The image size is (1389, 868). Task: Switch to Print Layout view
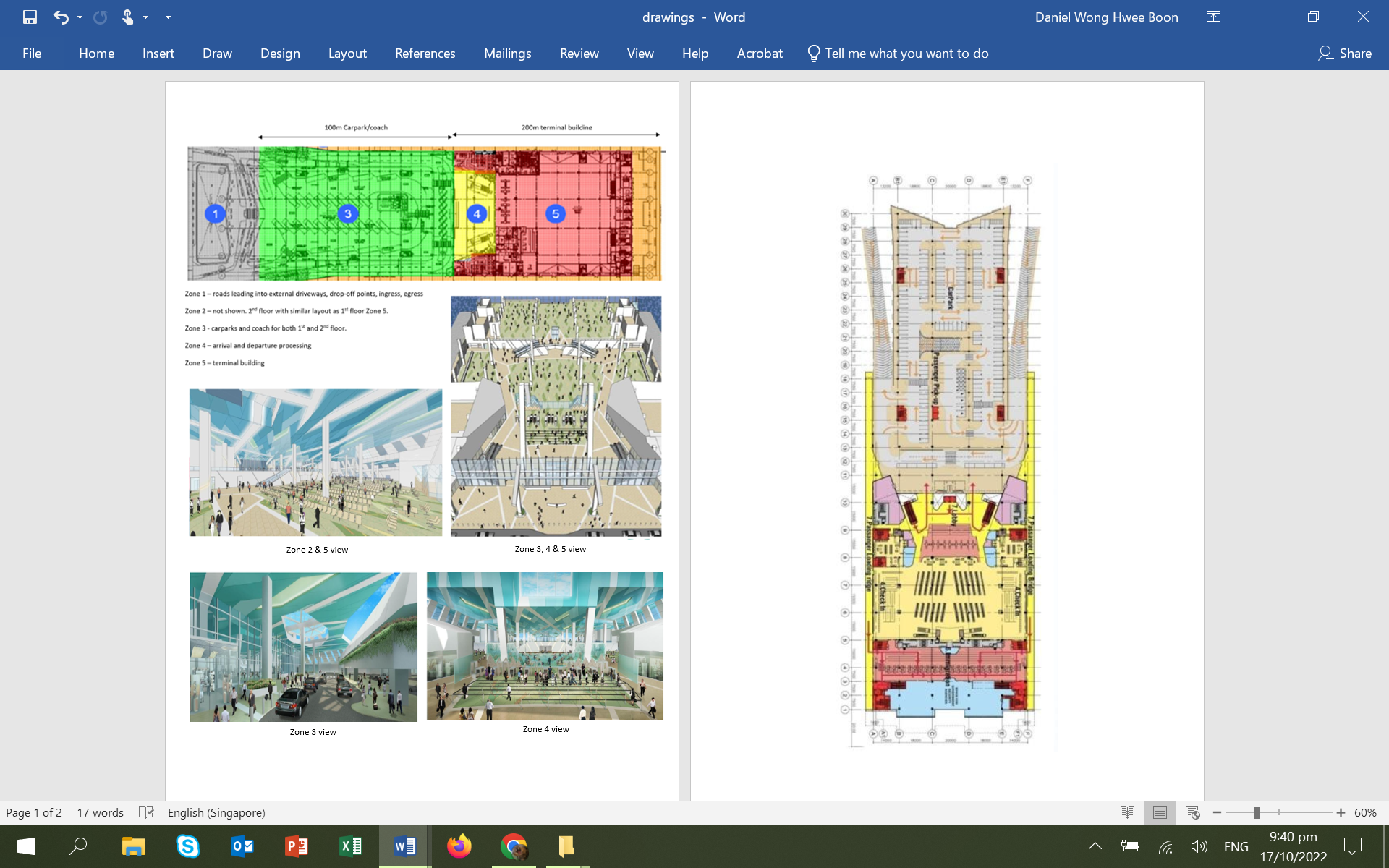1160,812
